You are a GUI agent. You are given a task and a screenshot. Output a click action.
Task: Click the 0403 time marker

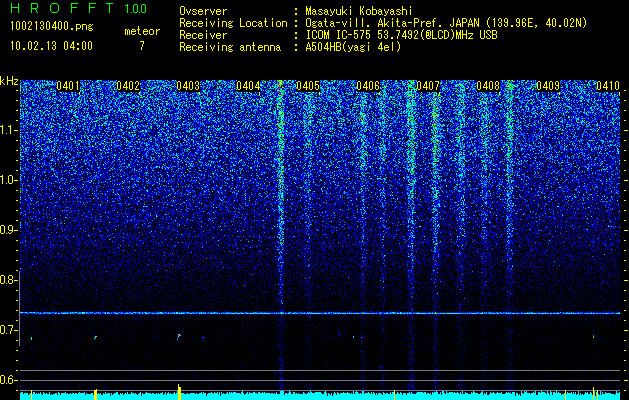click(188, 86)
